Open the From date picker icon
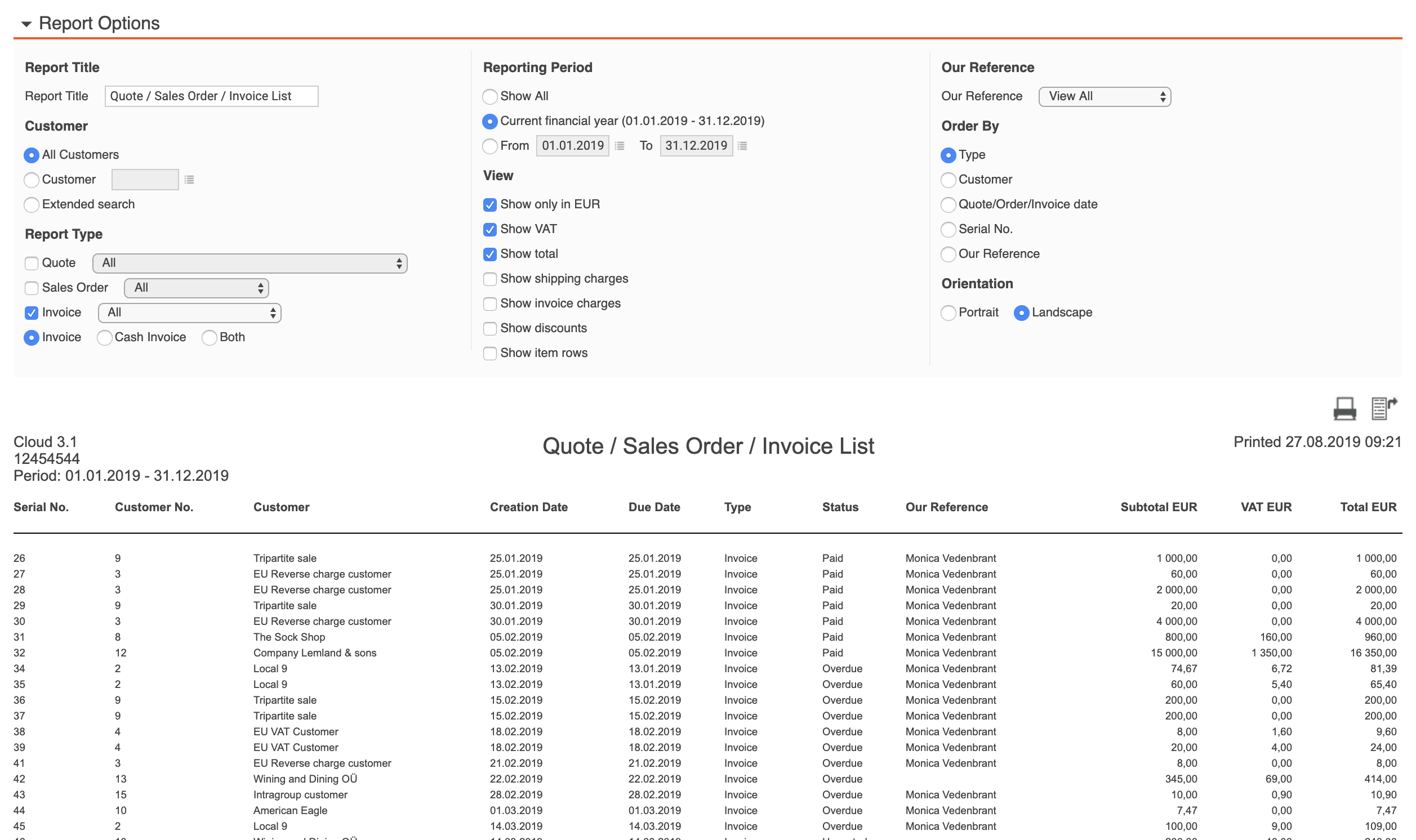Image resolution: width=1416 pixels, height=840 pixels. [x=620, y=146]
